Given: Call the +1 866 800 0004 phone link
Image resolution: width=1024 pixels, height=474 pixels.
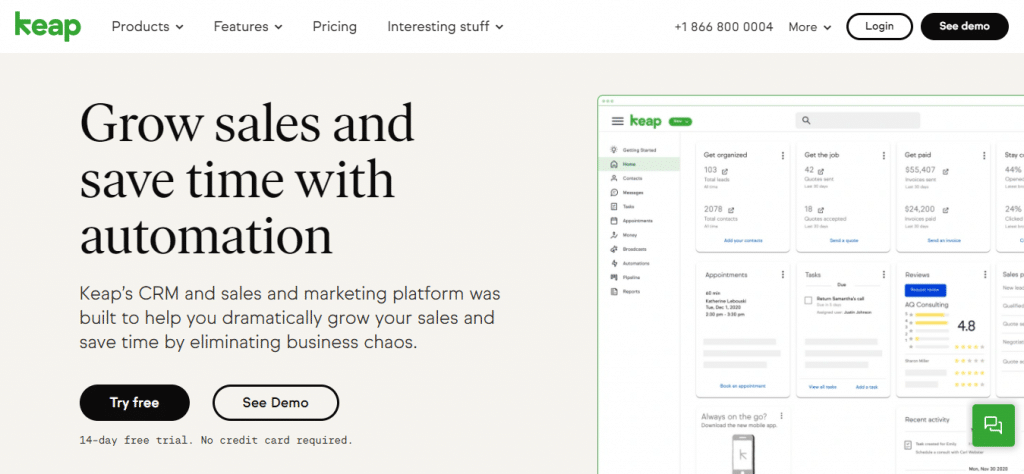Looking at the screenshot, I should [x=724, y=27].
